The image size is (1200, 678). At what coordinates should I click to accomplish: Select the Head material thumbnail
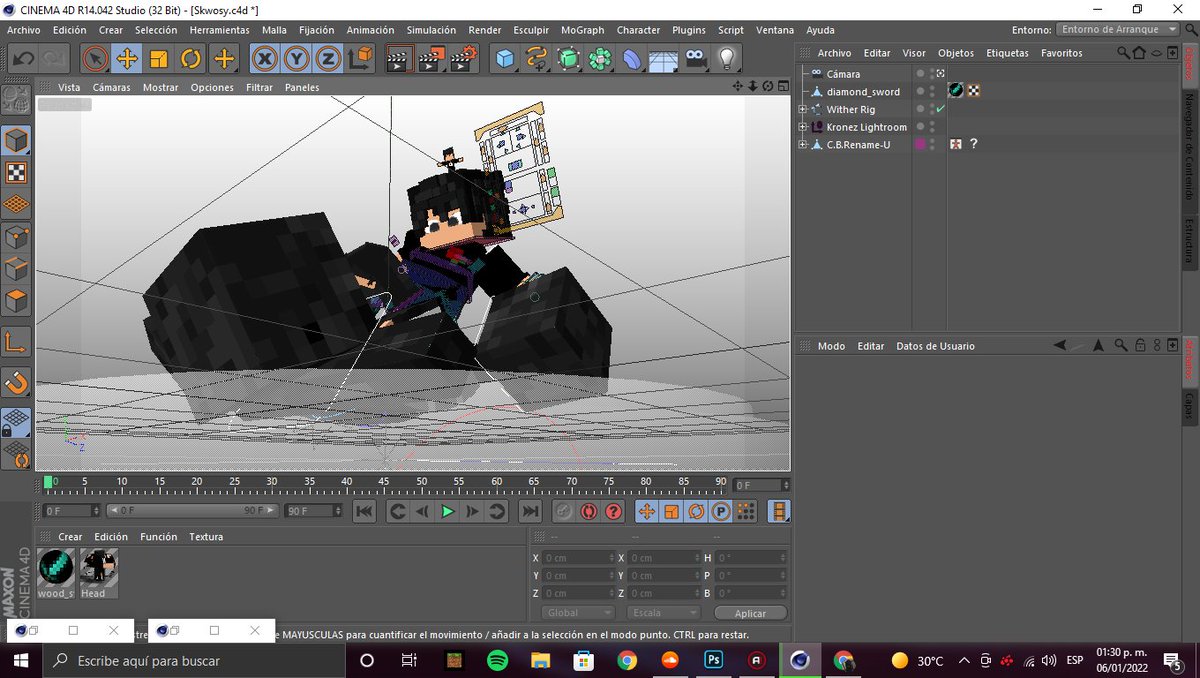(98, 572)
